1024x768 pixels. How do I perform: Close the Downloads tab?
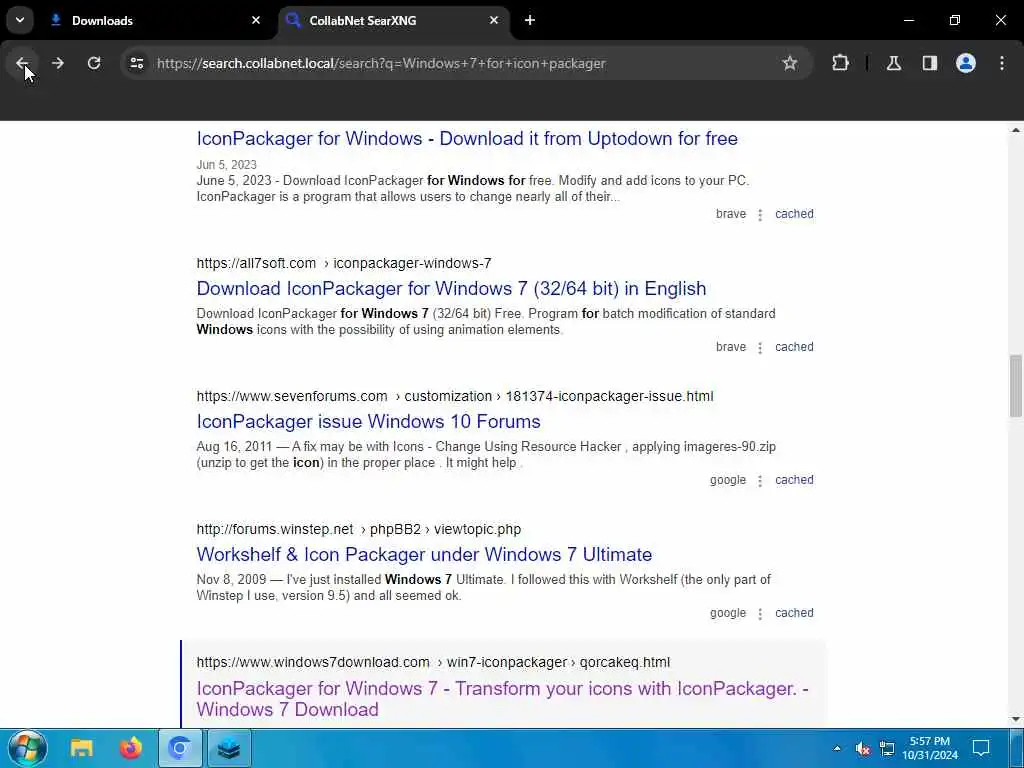[x=256, y=20]
